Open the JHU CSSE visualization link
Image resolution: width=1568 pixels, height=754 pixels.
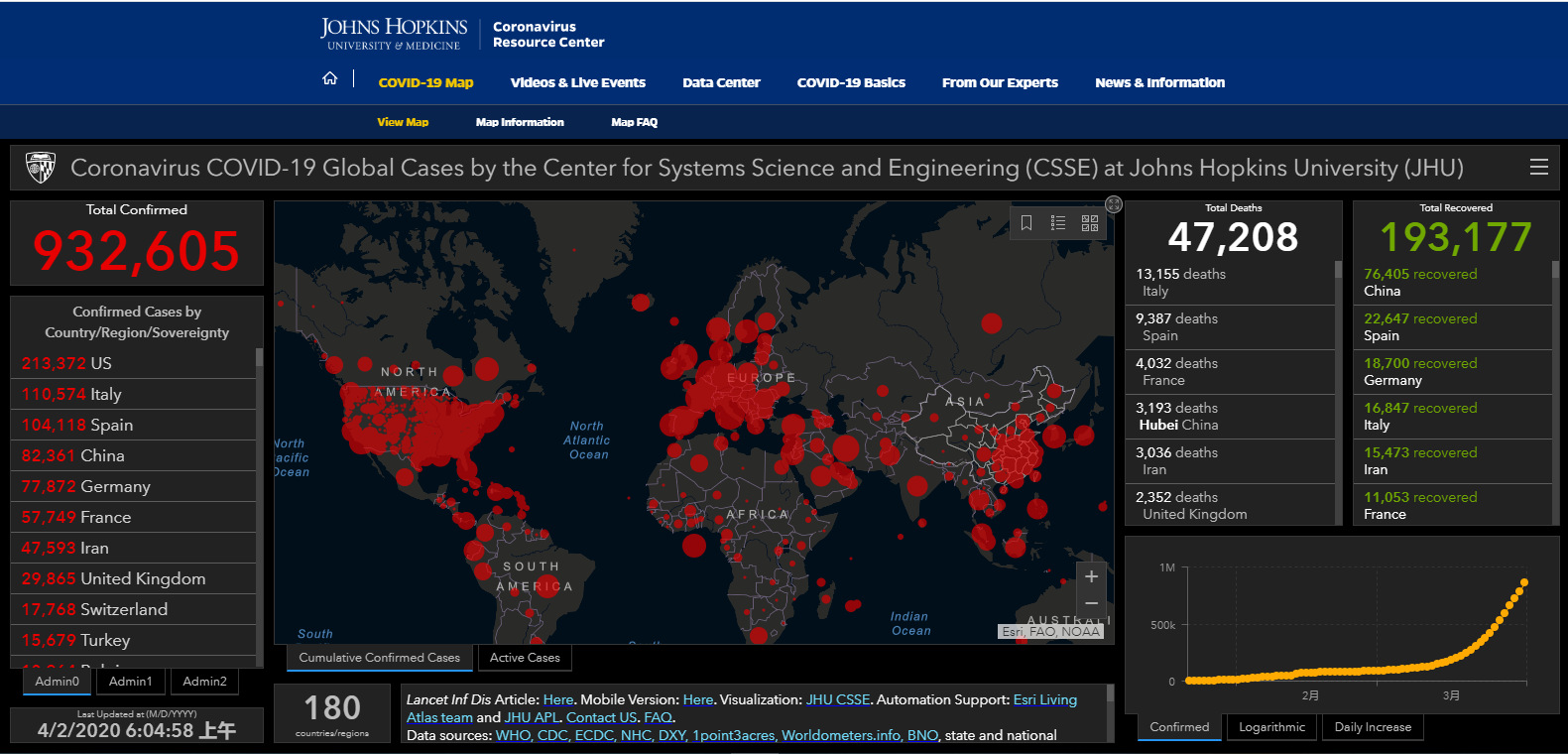[838, 699]
